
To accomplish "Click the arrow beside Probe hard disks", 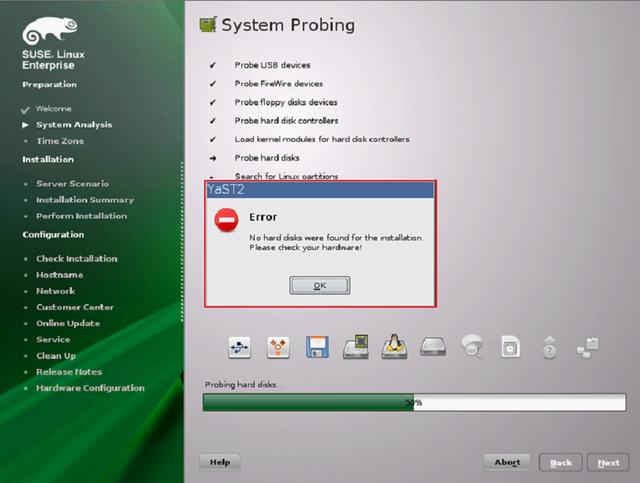I will (x=213, y=158).
